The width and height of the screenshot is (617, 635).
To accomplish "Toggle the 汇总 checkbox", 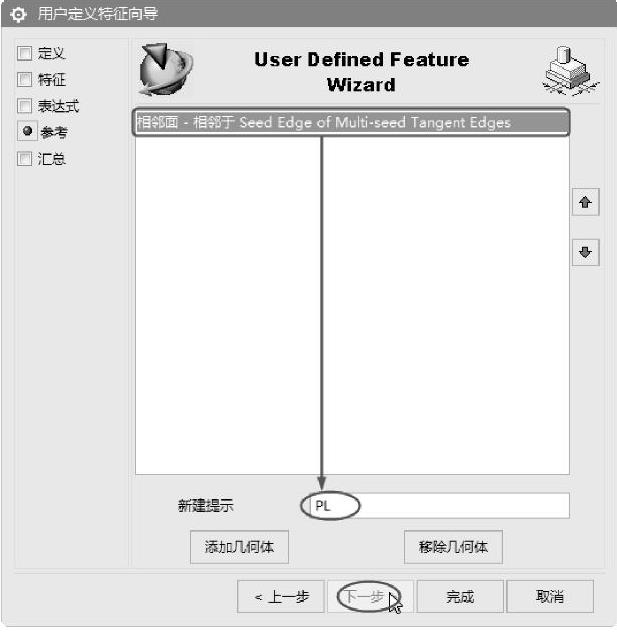I will (25, 158).
